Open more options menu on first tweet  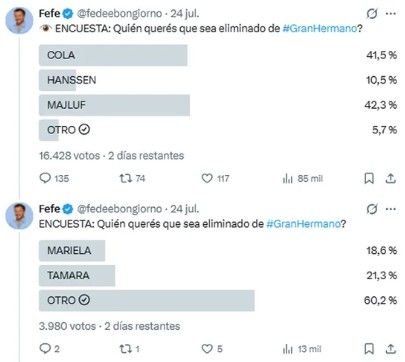pyautogui.click(x=391, y=14)
